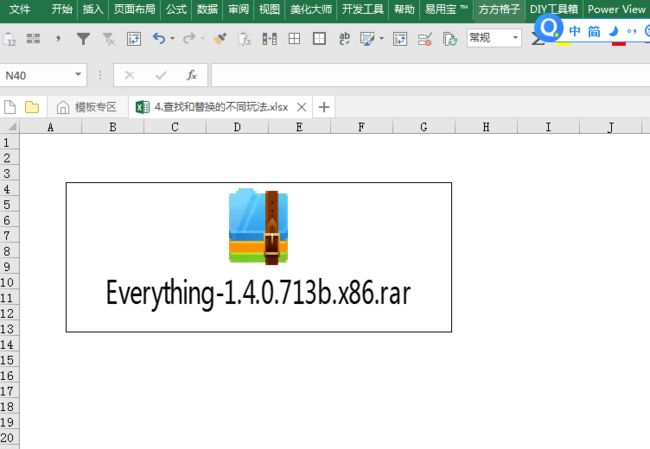Click the Undo arrow
Viewport: 650px width, 449px height.
(159, 39)
